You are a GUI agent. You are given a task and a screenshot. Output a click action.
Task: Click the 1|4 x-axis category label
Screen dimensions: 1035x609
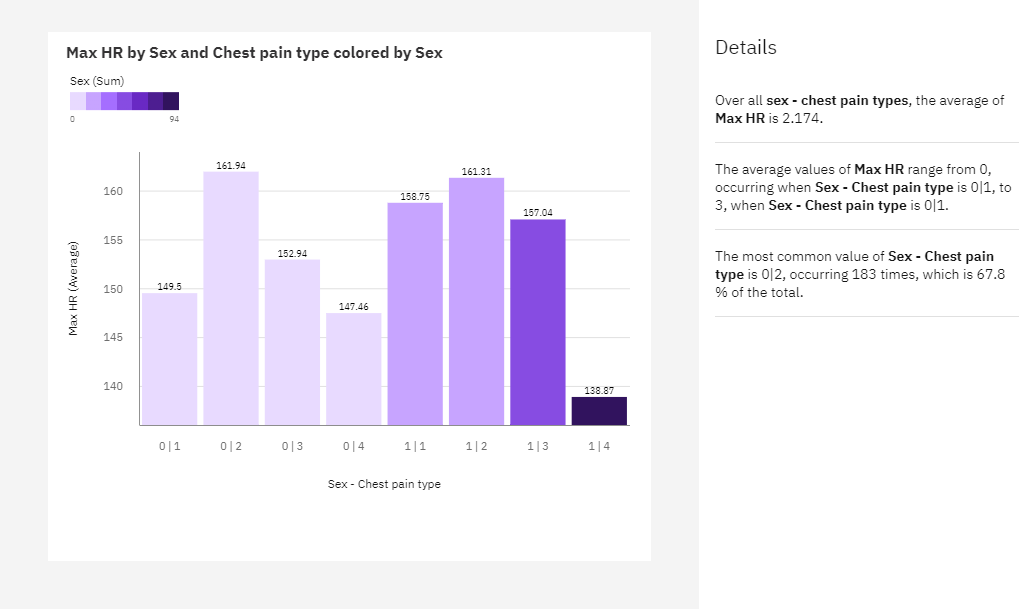point(599,447)
